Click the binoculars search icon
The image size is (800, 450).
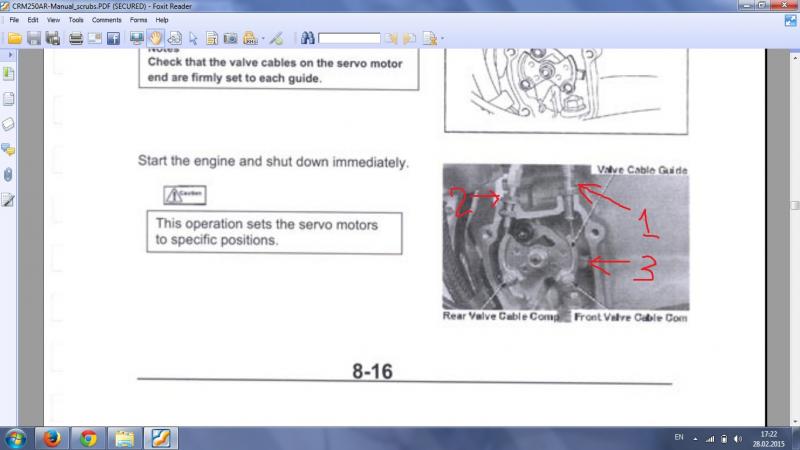(307, 38)
